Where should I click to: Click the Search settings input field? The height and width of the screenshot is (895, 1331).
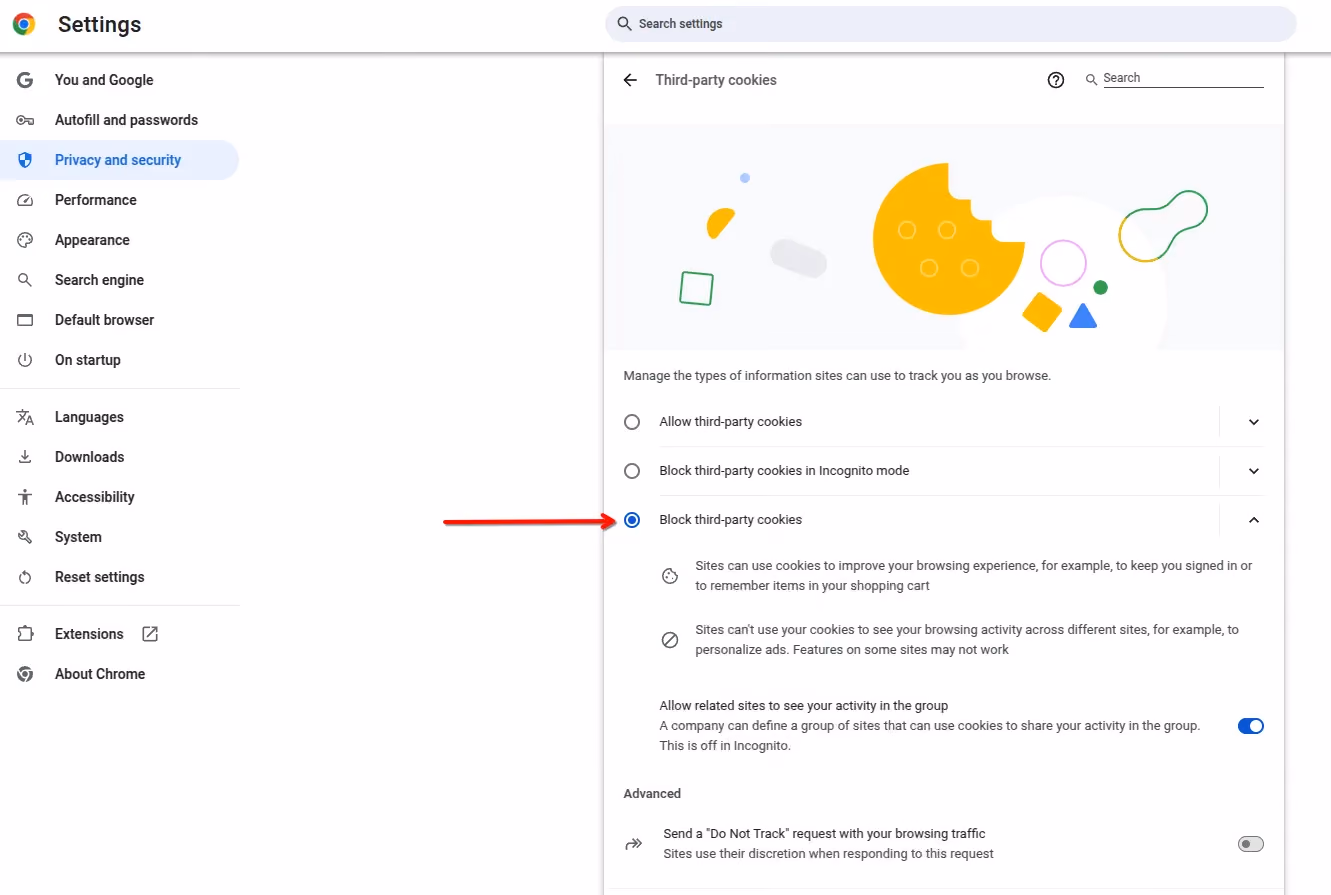(951, 24)
